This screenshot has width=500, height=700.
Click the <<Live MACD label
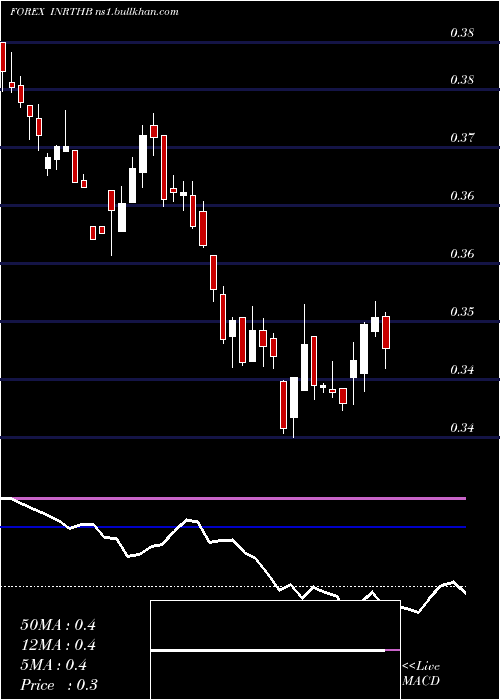coord(421,673)
